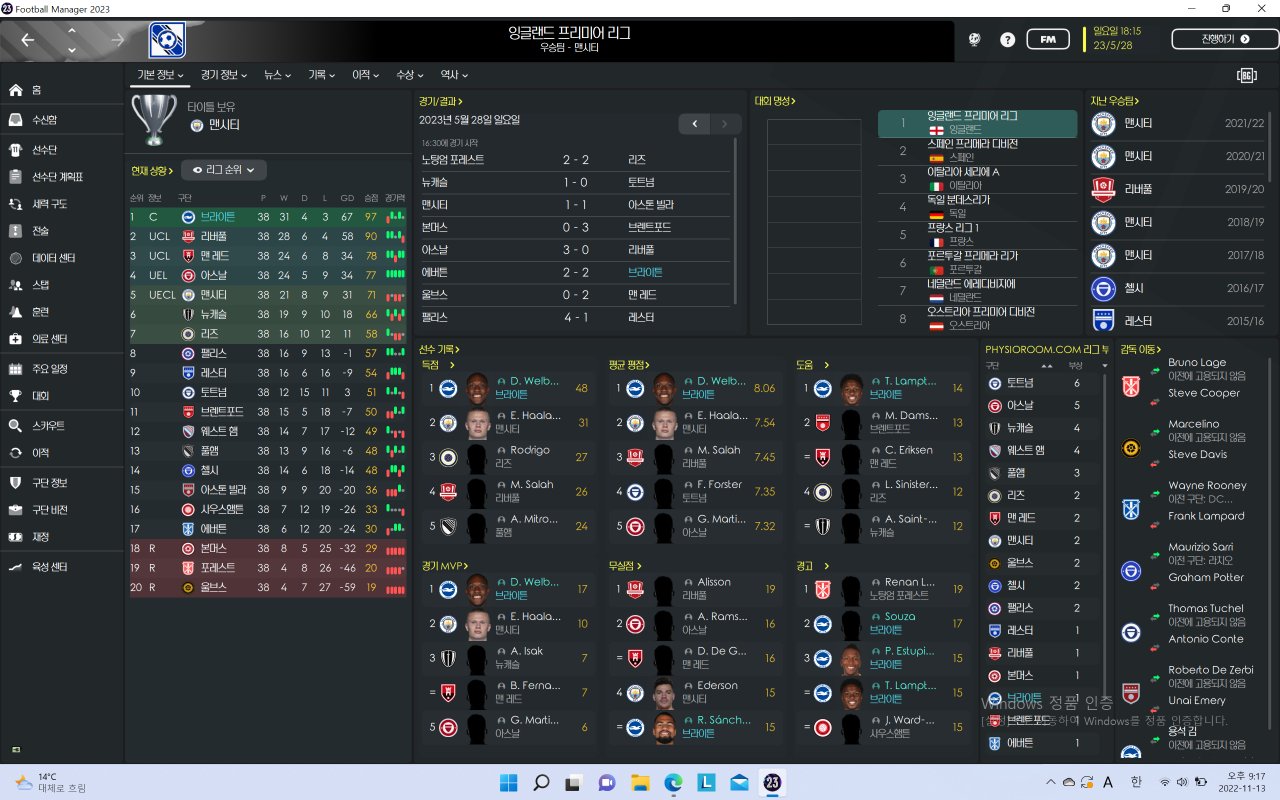Screen dimensions: 1280x800
Task: Open the 현재 상황 section link
Action: (152, 171)
